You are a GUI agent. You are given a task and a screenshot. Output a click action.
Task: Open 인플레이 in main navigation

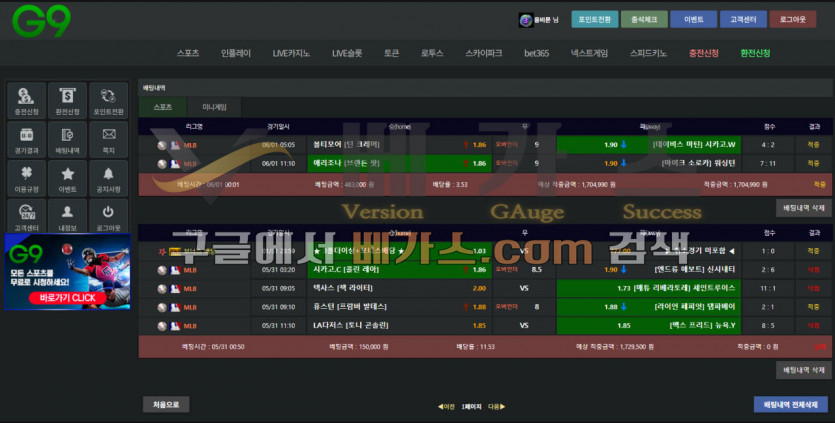click(x=236, y=53)
